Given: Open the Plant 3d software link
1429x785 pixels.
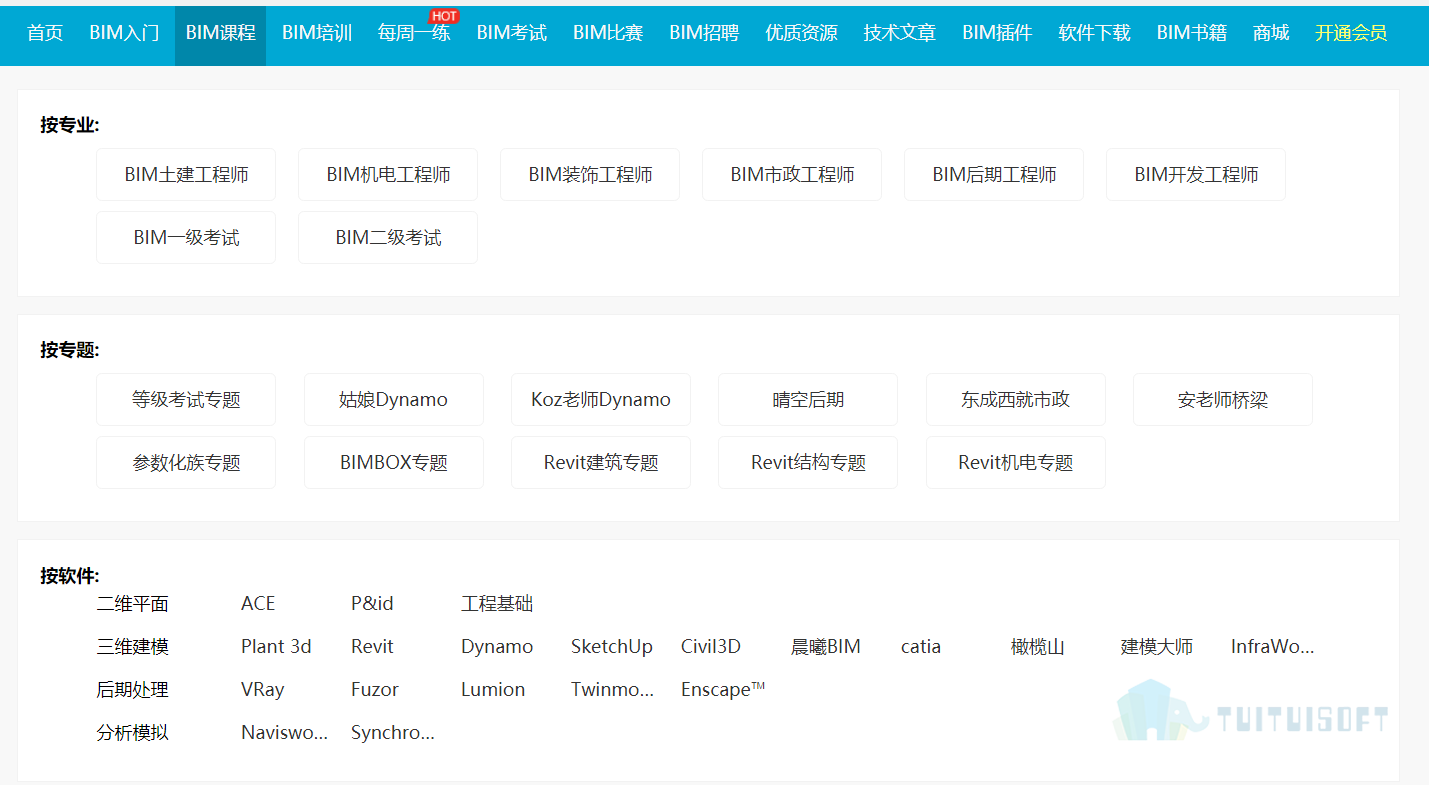Looking at the screenshot, I should [276, 647].
